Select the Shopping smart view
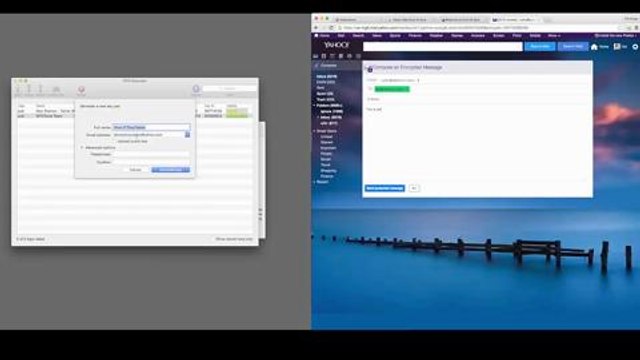The image size is (640, 360). coord(329,171)
